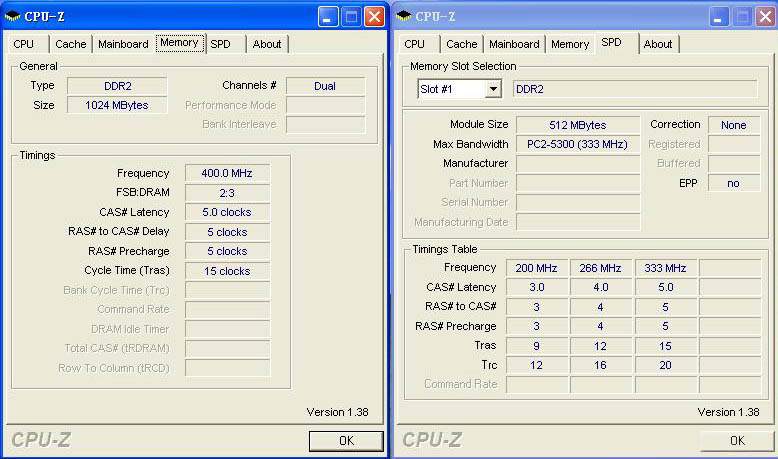Click the 333 MHz frequency cell

[665, 268]
